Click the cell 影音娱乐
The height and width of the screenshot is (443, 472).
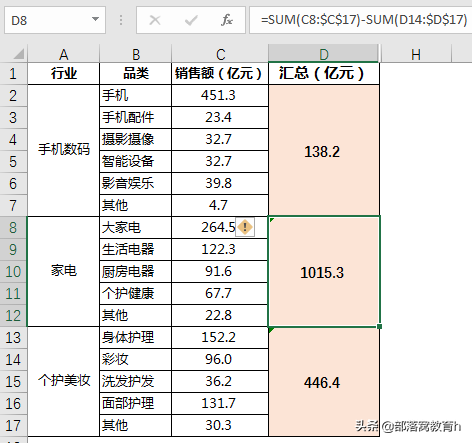coord(136,184)
